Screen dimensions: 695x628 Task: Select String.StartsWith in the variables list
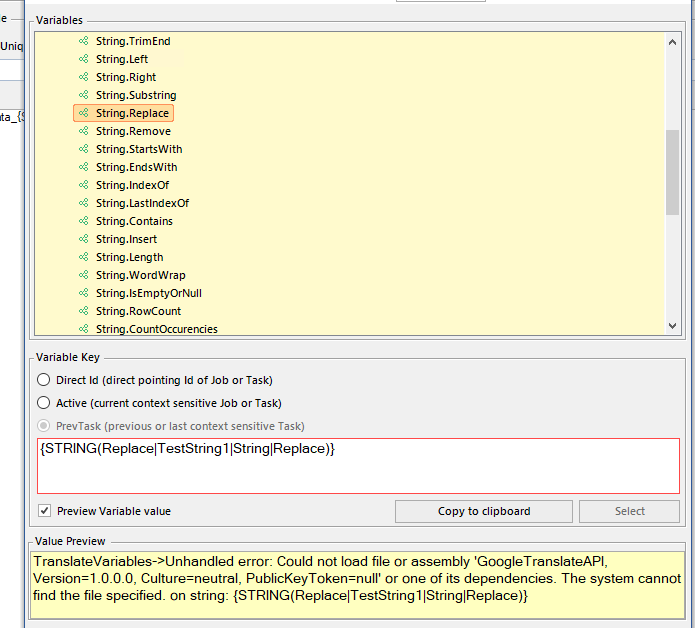(139, 149)
